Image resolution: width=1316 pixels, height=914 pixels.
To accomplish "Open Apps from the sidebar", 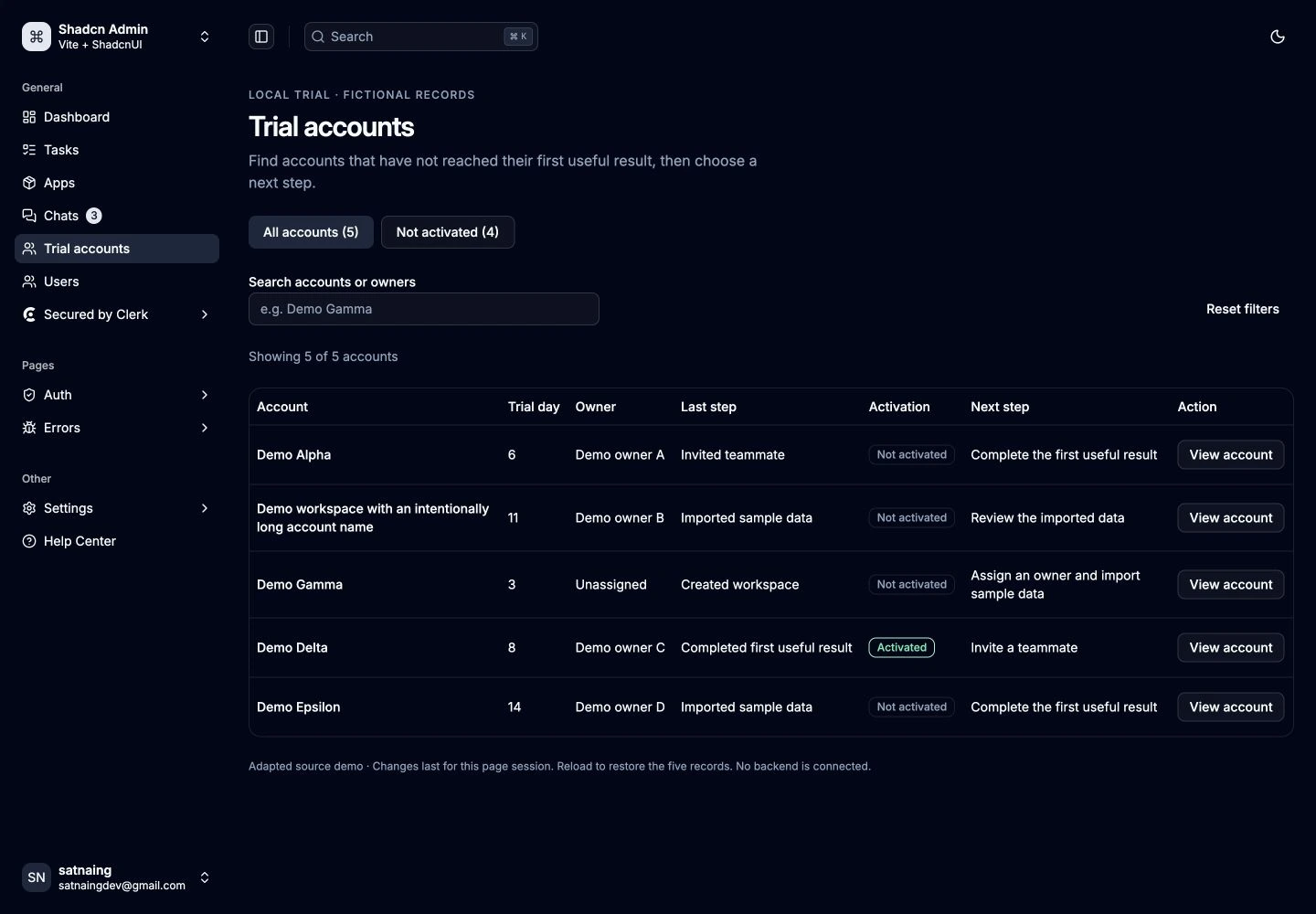I will tap(117, 183).
